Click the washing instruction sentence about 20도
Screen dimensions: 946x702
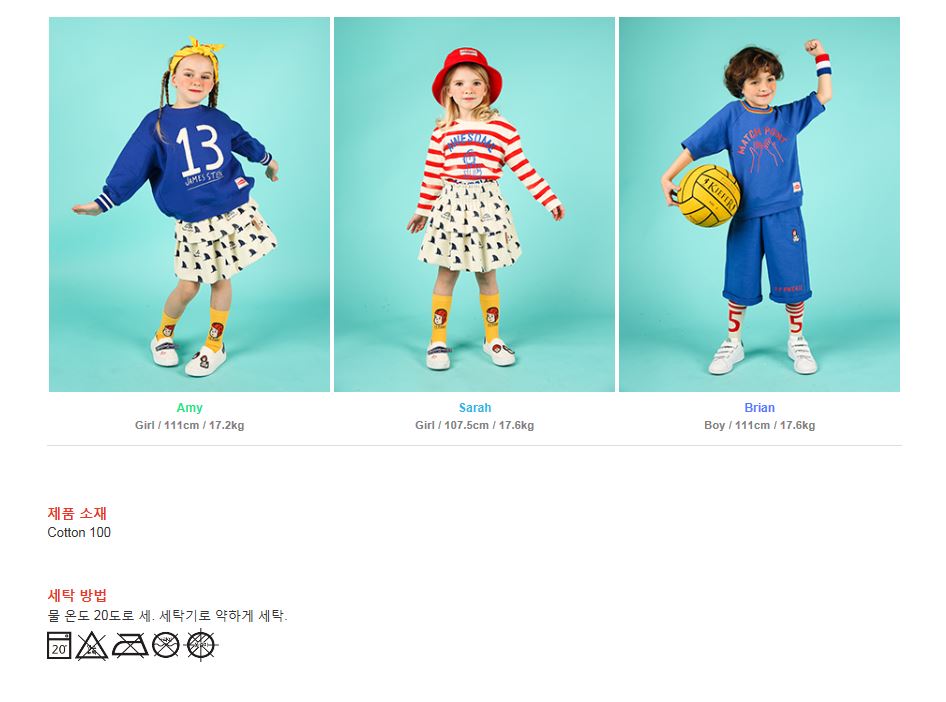[168, 616]
